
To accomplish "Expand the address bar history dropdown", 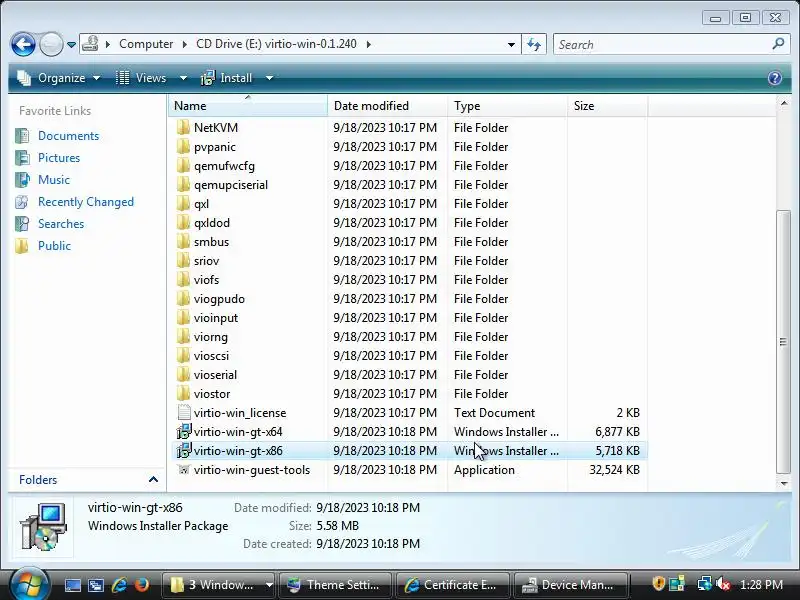I will (511, 44).
